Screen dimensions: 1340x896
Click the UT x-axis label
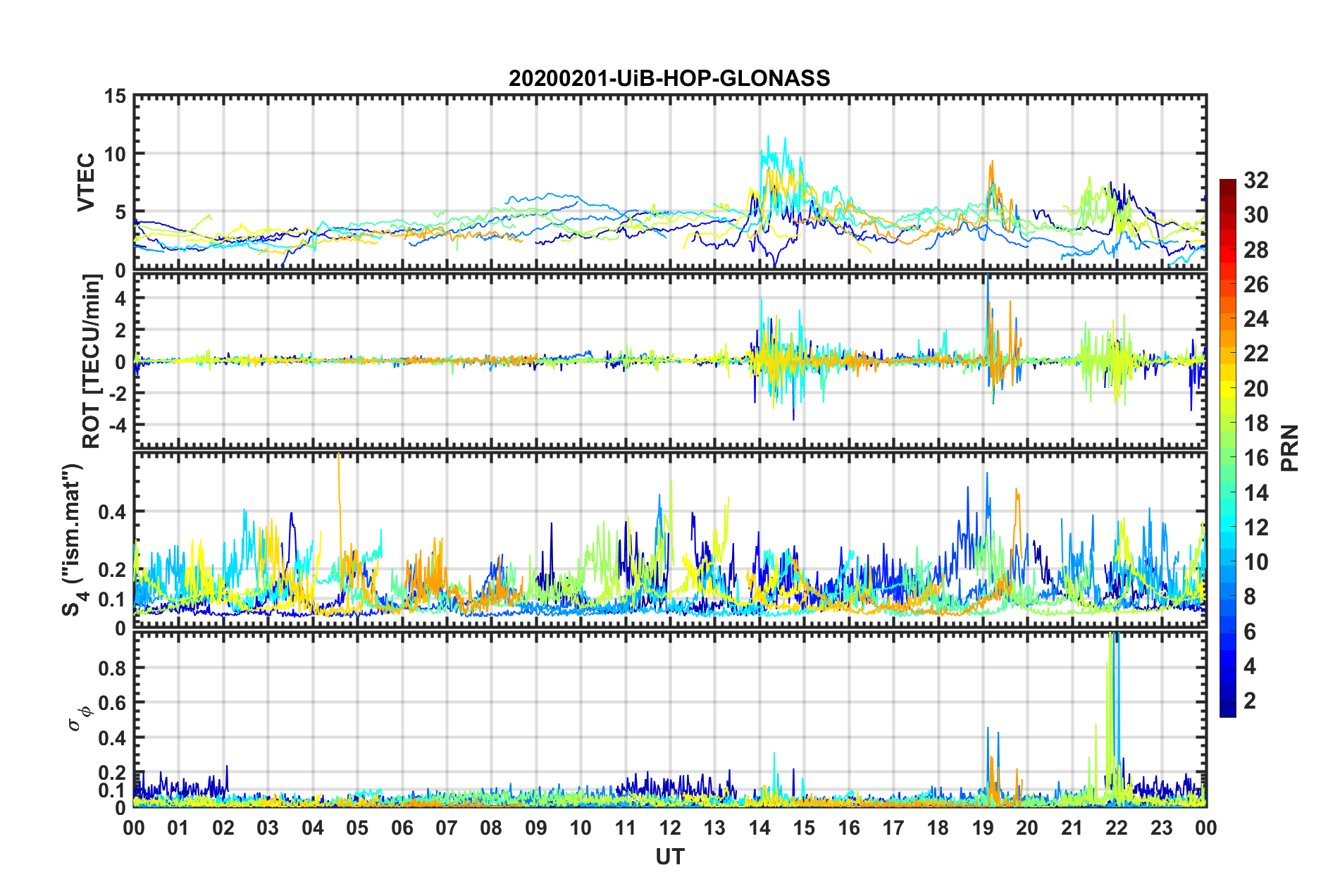[x=669, y=856]
